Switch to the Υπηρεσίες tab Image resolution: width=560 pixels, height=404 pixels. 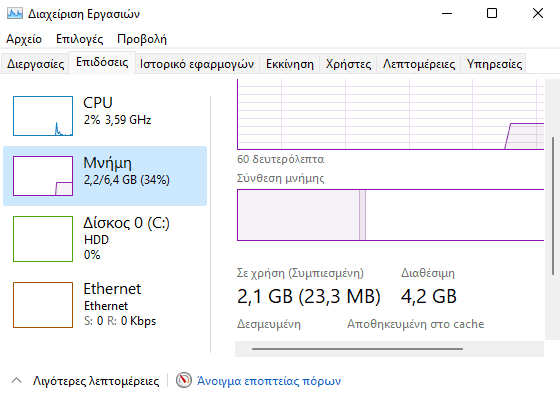tap(494, 64)
